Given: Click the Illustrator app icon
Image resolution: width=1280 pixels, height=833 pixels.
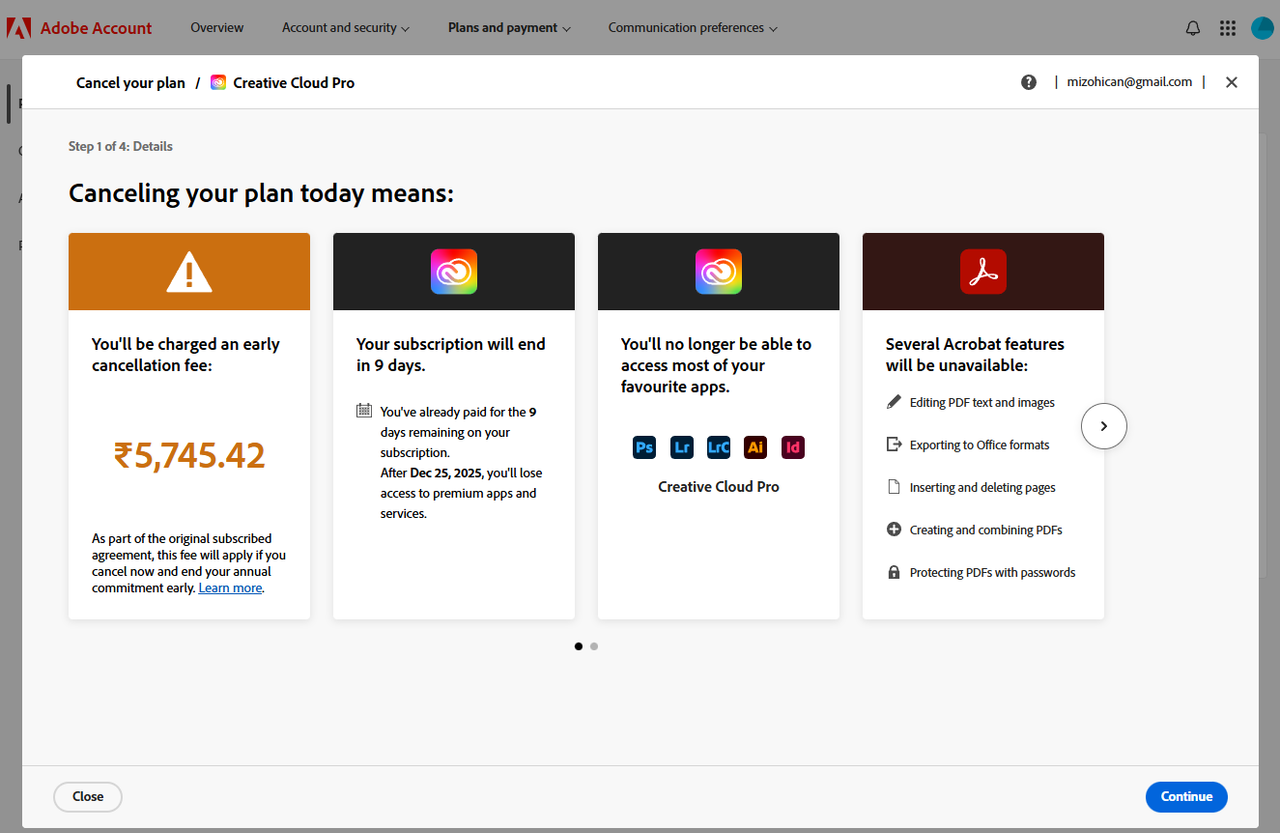Looking at the screenshot, I should pyautogui.click(x=756, y=447).
